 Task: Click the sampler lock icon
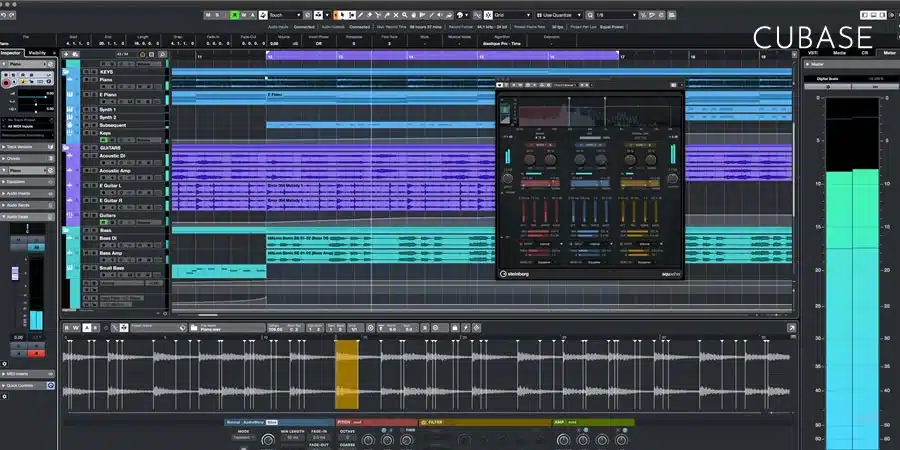pyautogui.click(x=455, y=328)
